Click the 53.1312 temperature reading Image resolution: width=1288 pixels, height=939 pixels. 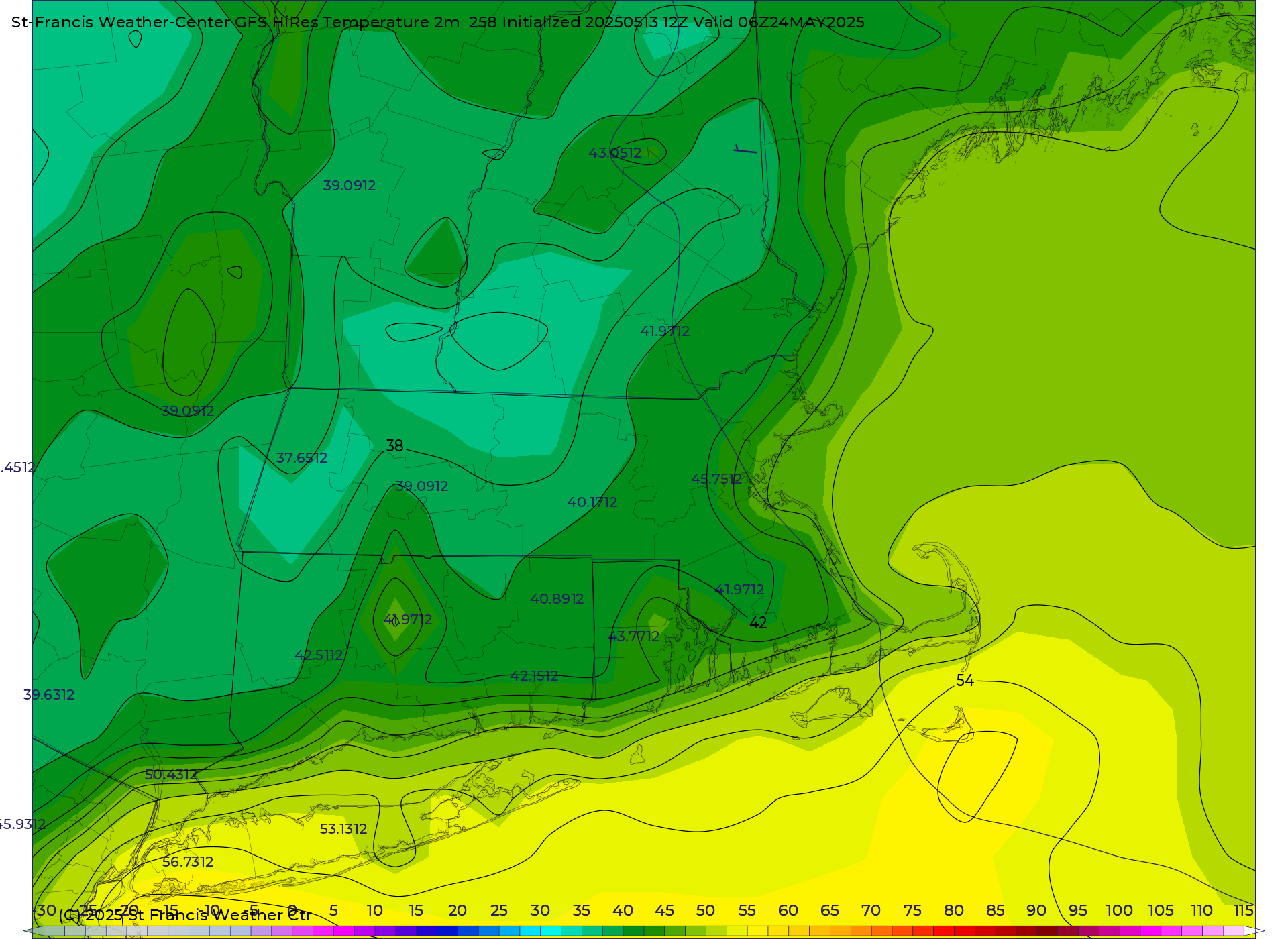pos(343,829)
